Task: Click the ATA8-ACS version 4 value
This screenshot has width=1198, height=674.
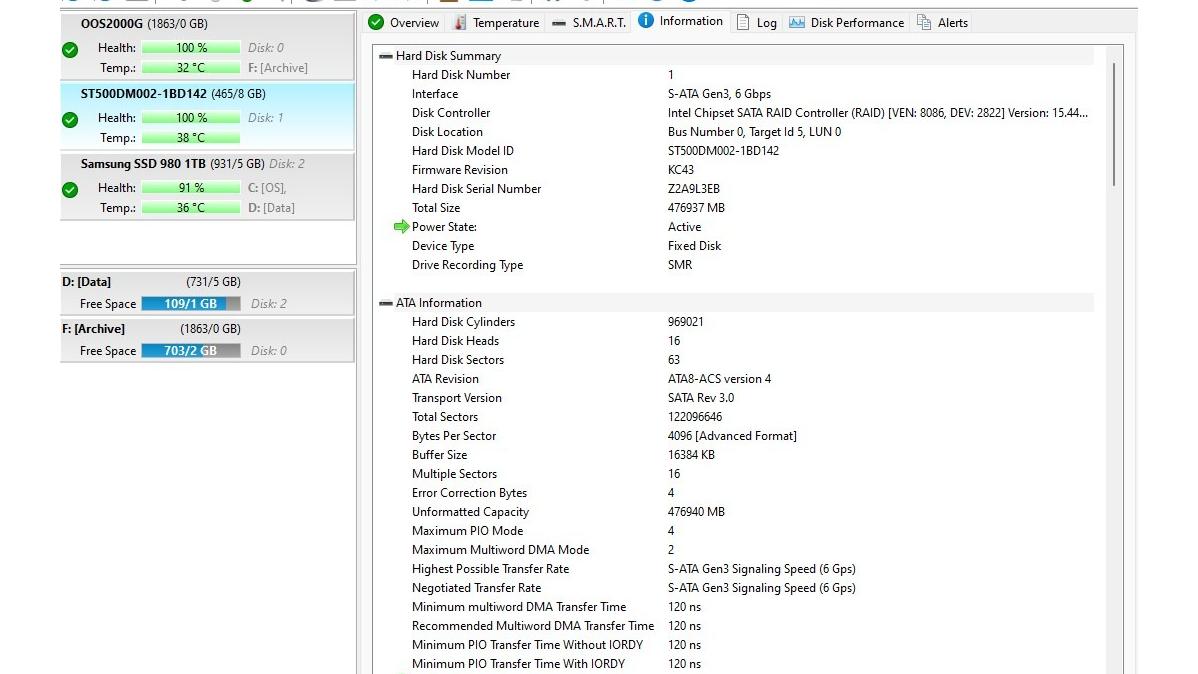Action: point(719,379)
